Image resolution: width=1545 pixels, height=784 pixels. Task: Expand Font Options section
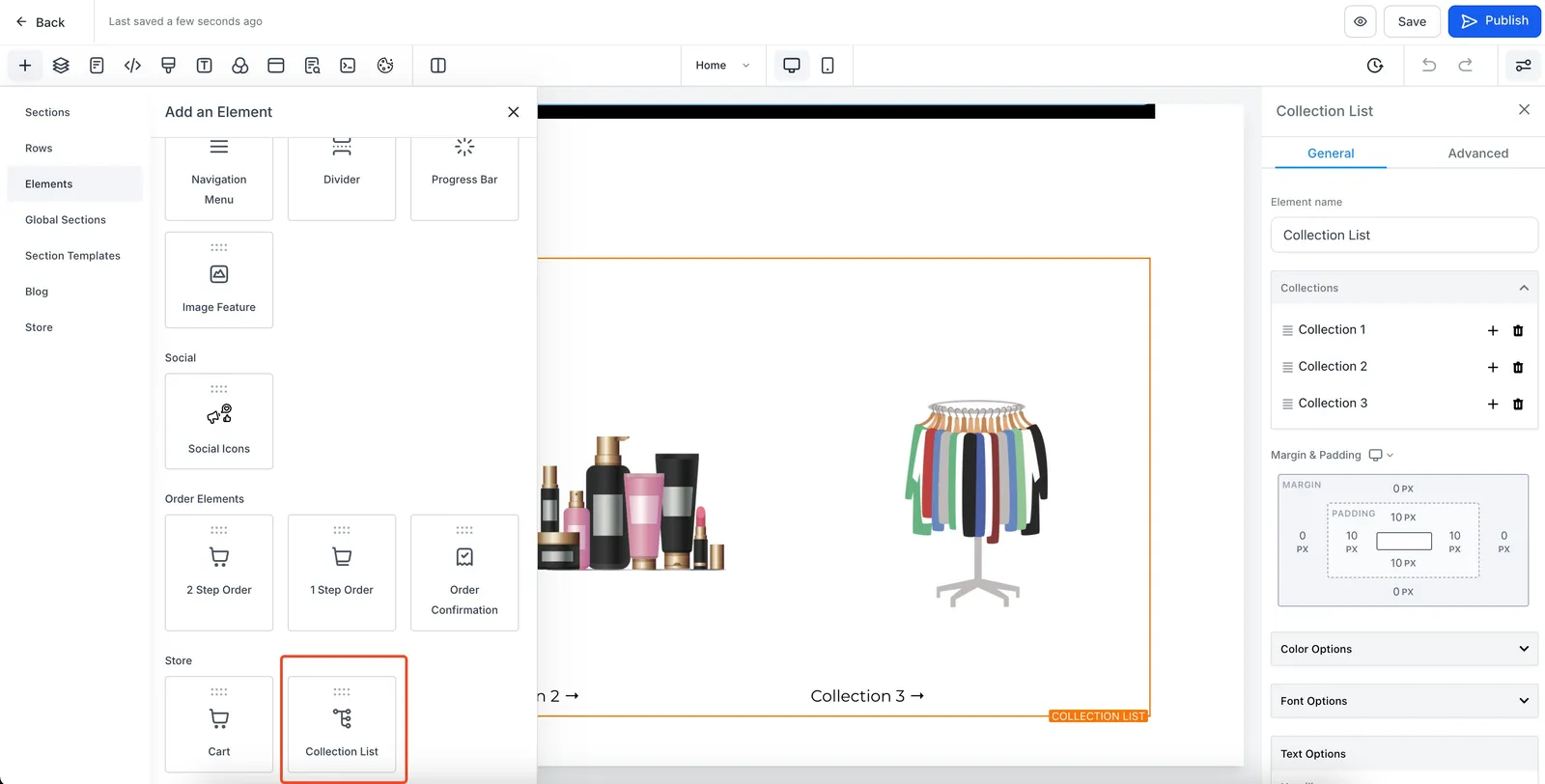point(1404,701)
